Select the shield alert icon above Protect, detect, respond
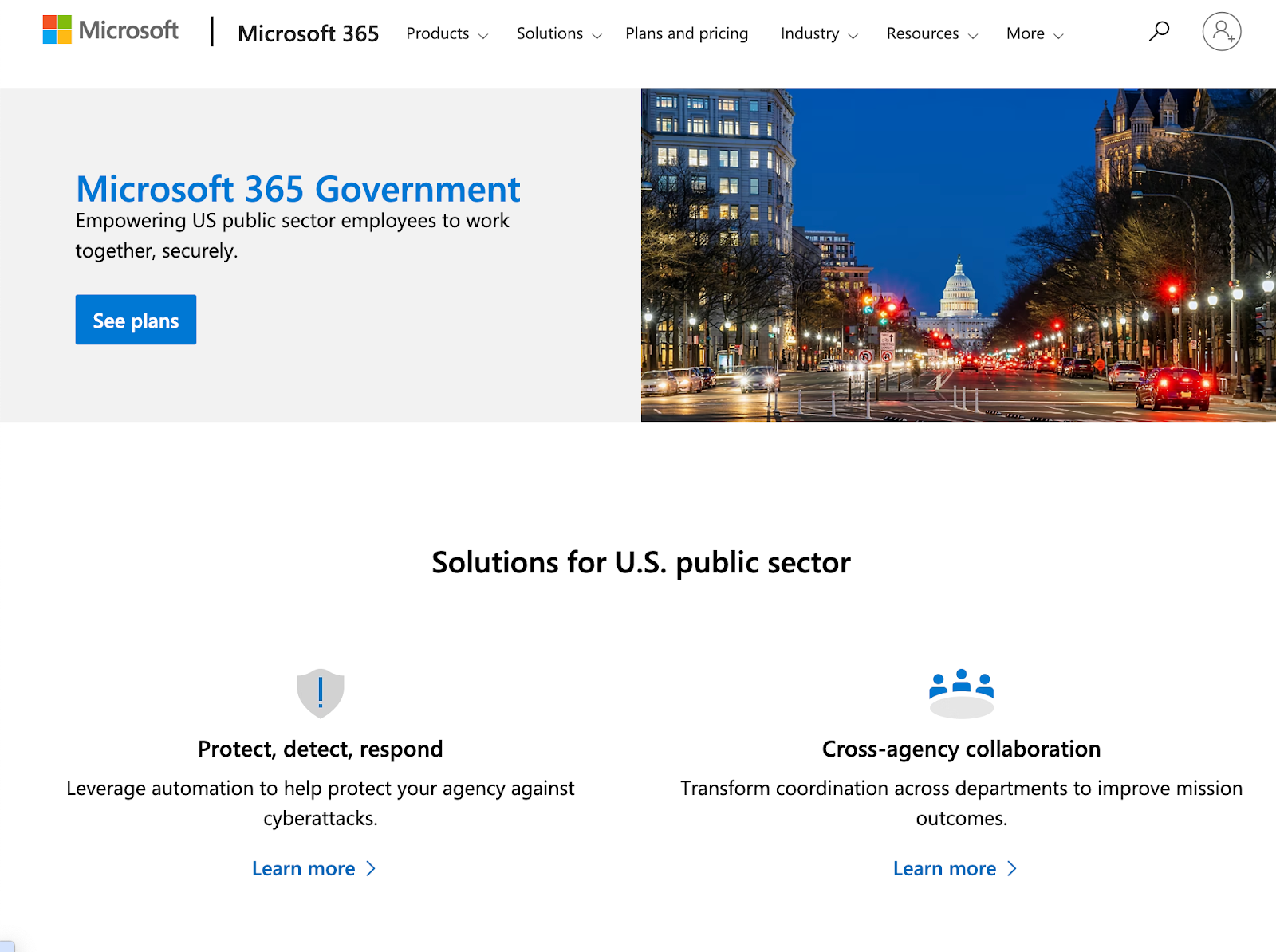Image resolution: width=1276 pixels, height=952 pixels. [x=320, y=693]
